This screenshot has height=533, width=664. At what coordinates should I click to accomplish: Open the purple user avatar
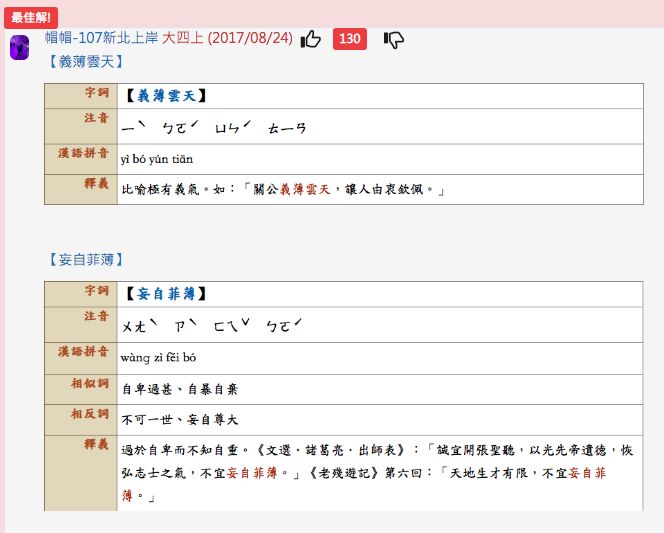(19, 47)
